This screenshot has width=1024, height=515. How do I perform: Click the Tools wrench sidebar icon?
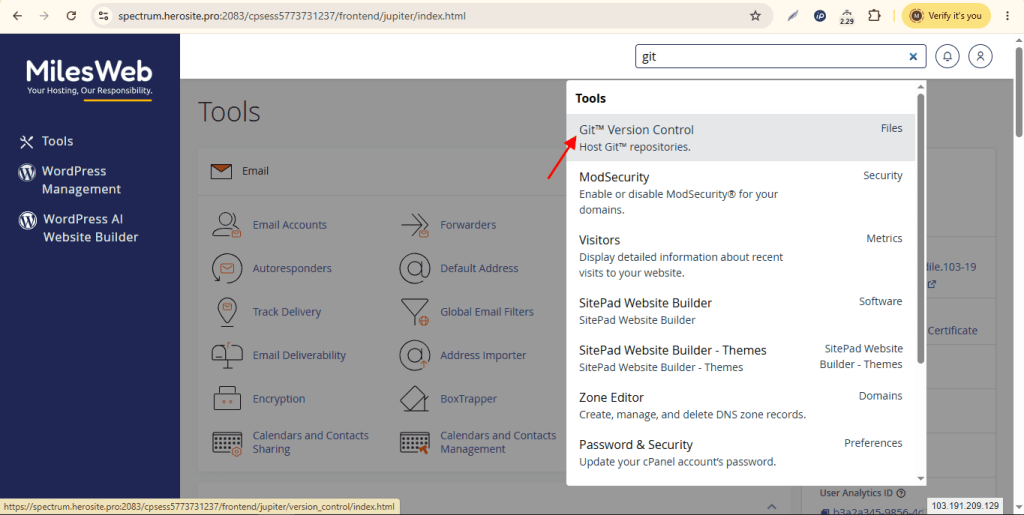27,142
